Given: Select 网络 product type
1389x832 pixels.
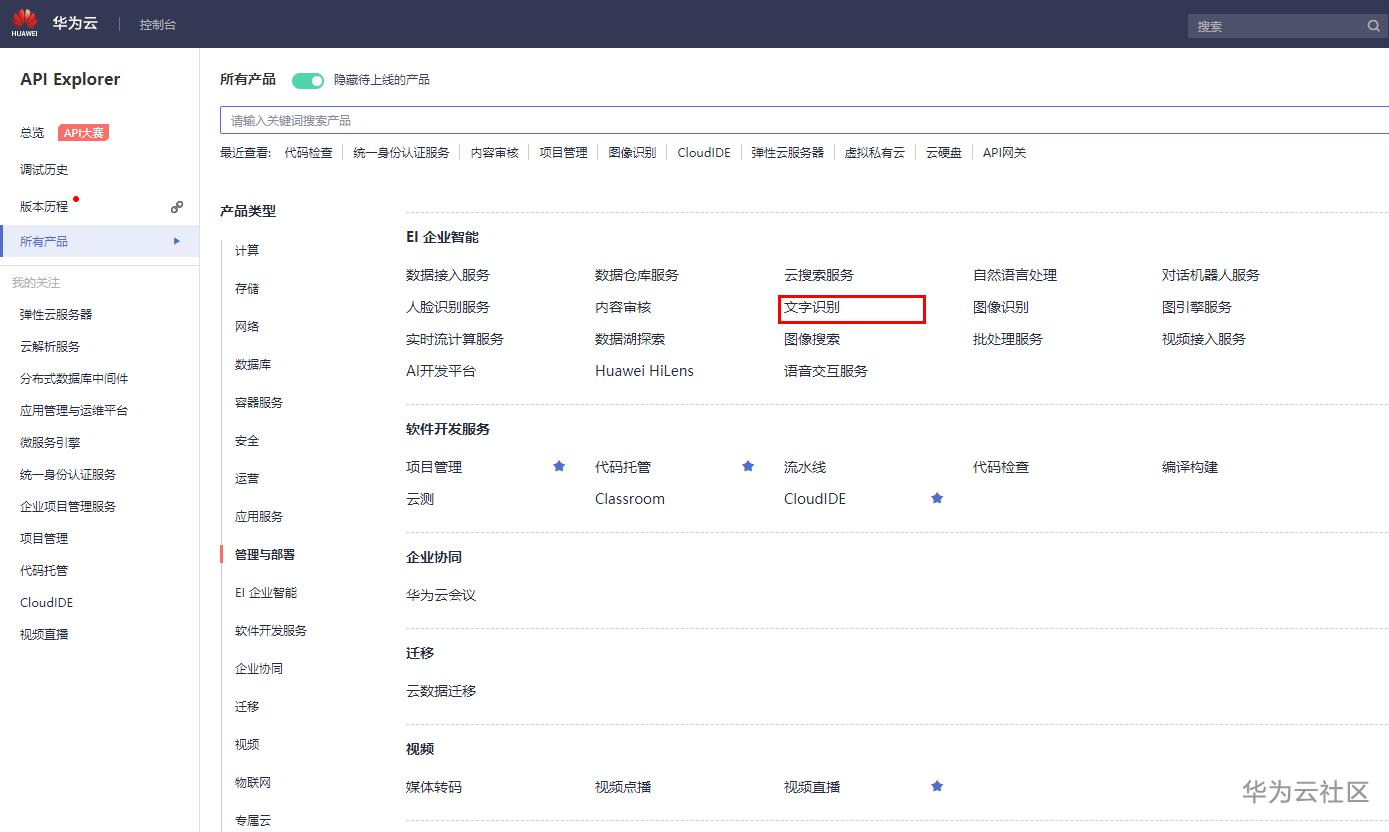Looking at the screenshot, I should [x=247, y=326].
